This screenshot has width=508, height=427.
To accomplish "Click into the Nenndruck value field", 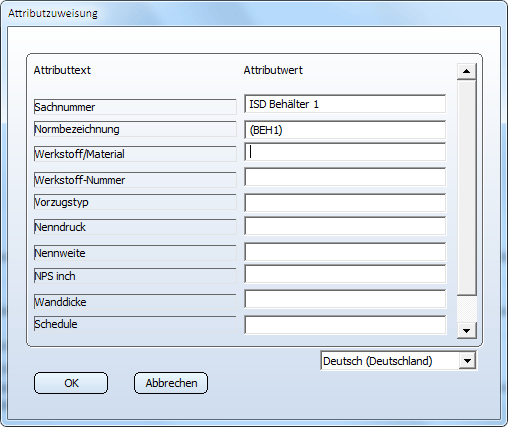I will pos(345,226).
